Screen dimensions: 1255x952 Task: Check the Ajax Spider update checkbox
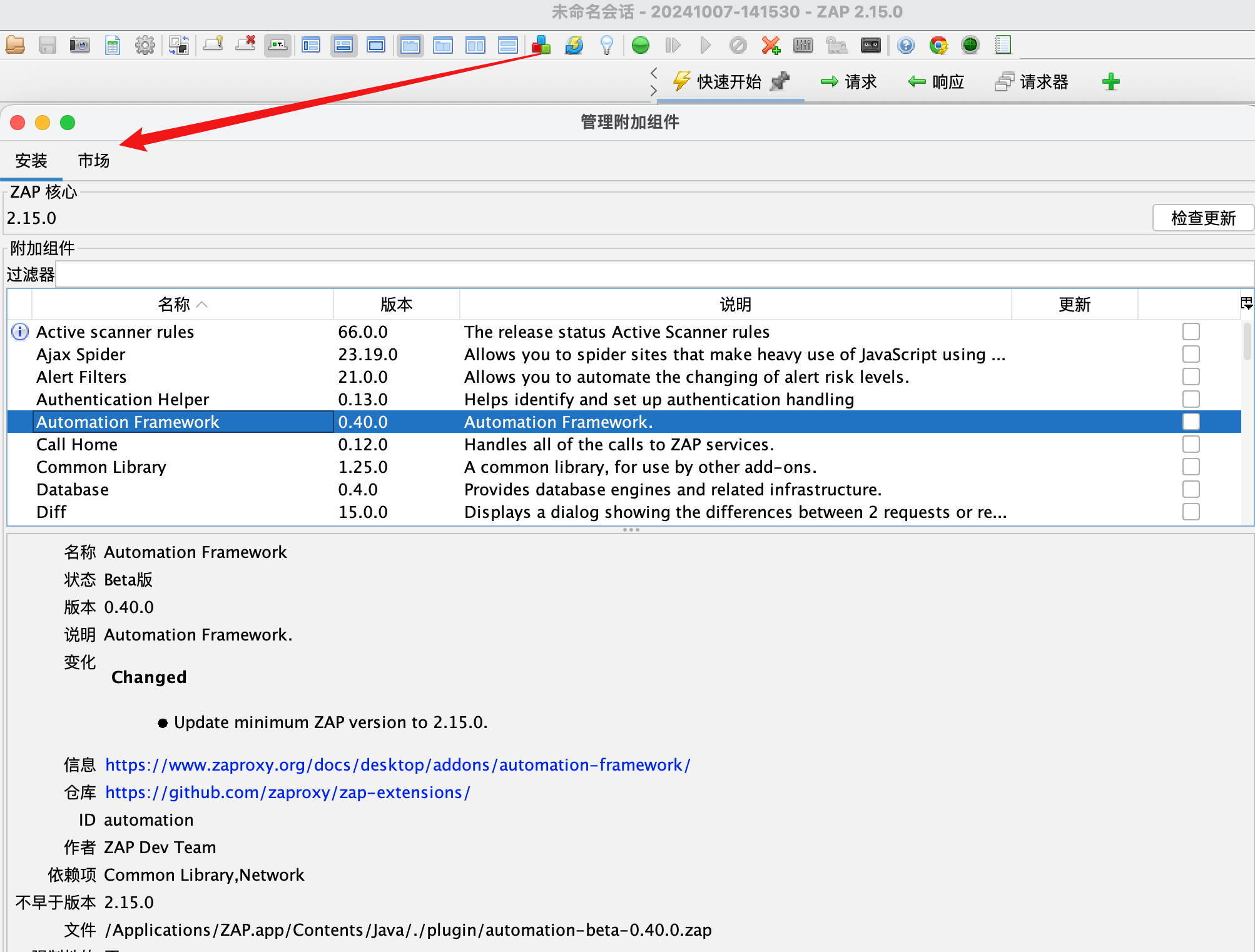point(1191,354)
